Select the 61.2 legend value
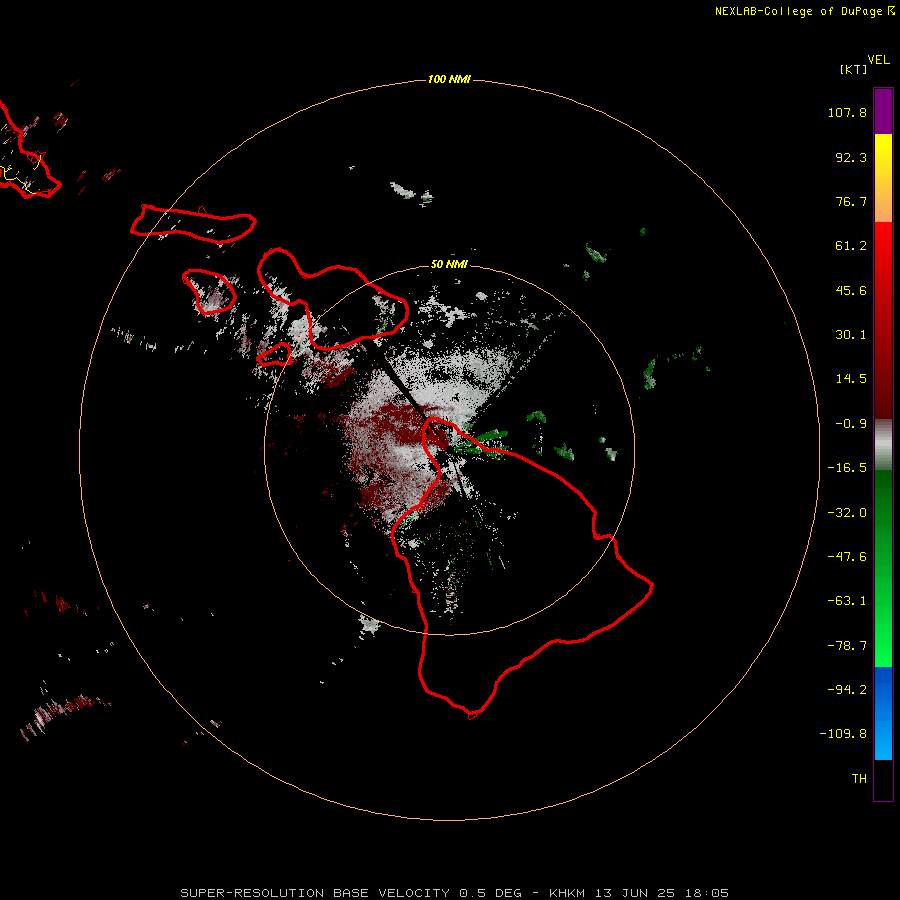The image size is (900, 900). tap(851, 246)
